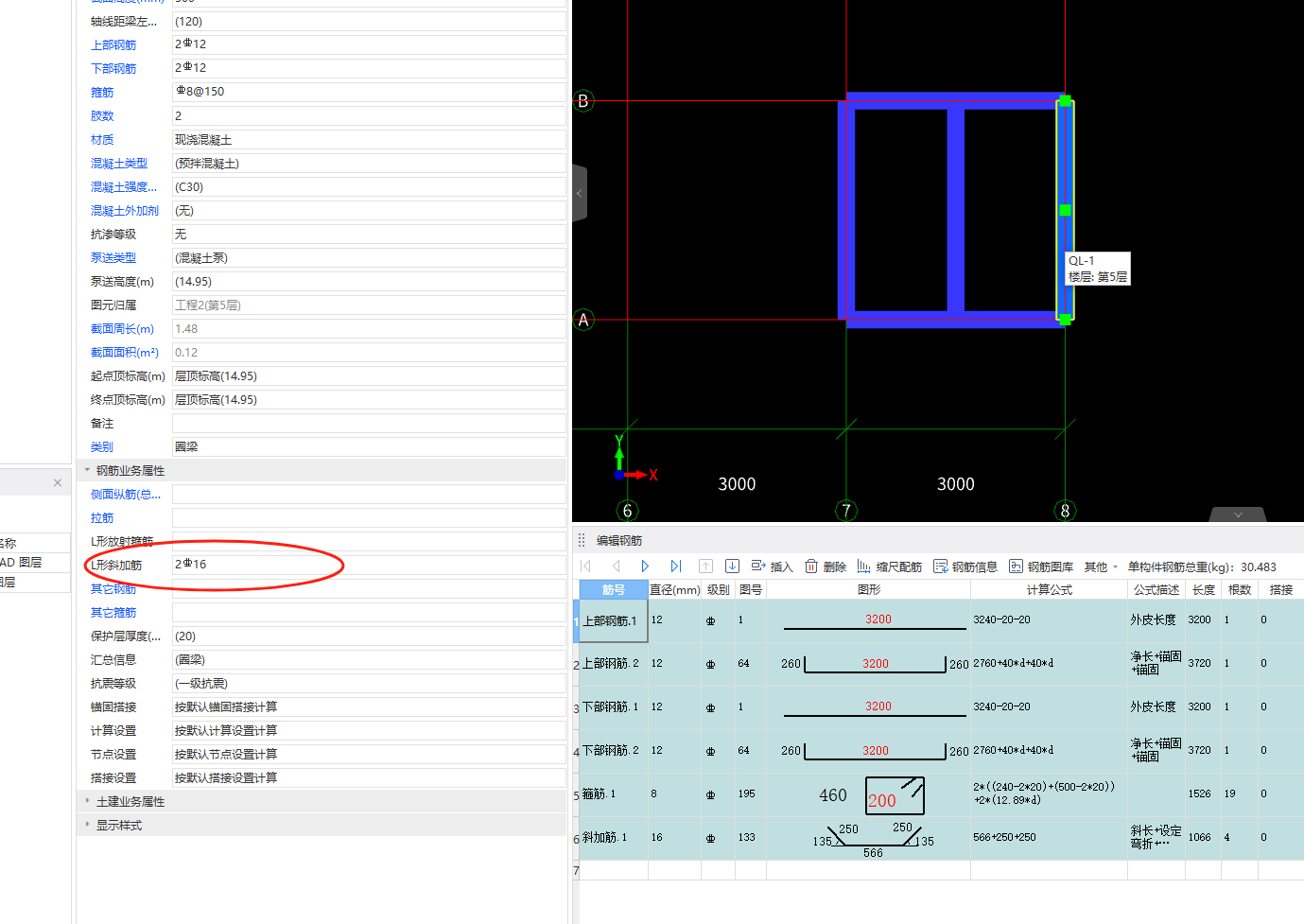Open 钢筋信息 panel
The width and height of the screenshot is (1304, 924).
[965, 567]
